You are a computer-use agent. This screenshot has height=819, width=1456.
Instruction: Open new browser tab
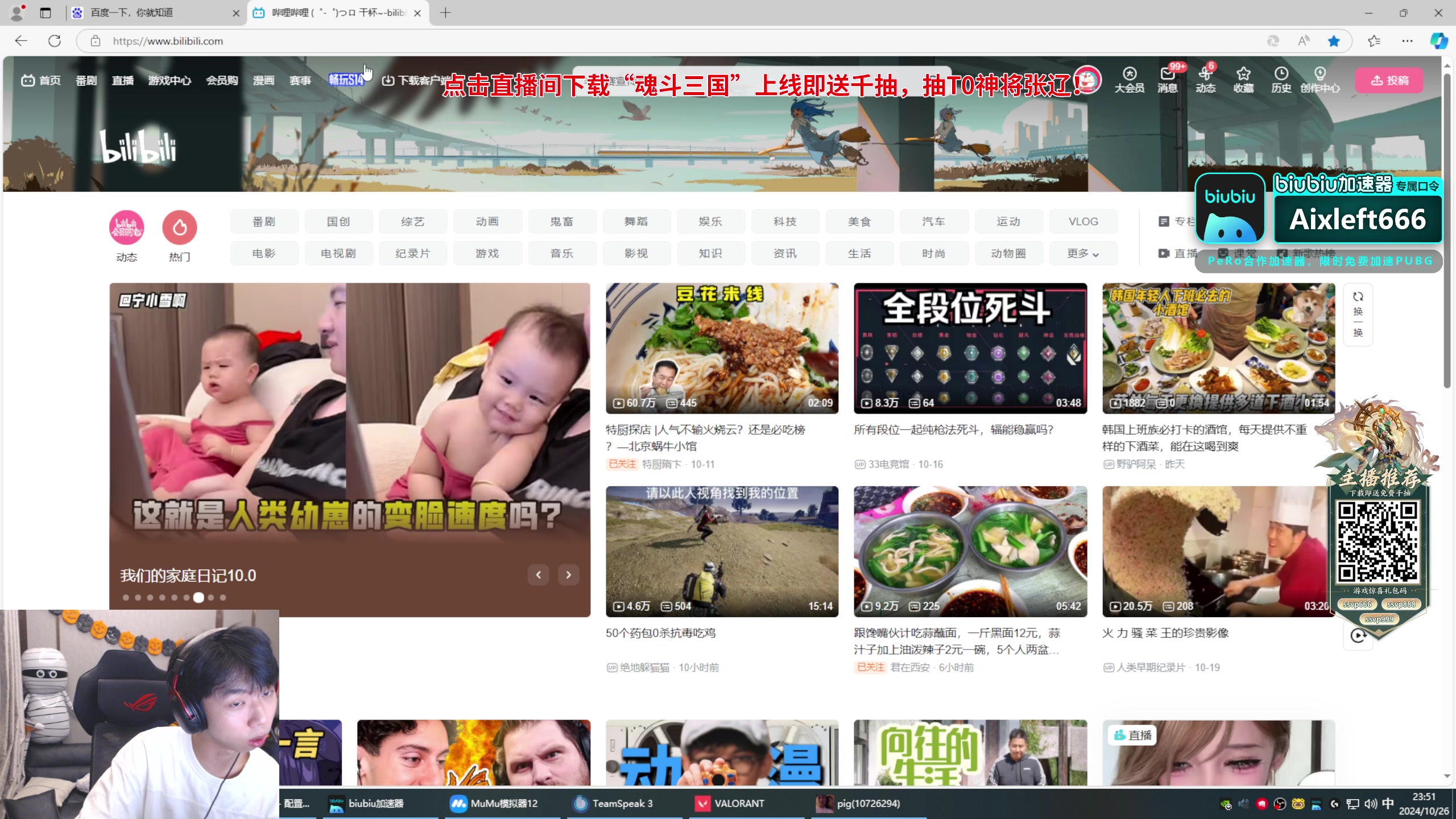pos(445,13)
